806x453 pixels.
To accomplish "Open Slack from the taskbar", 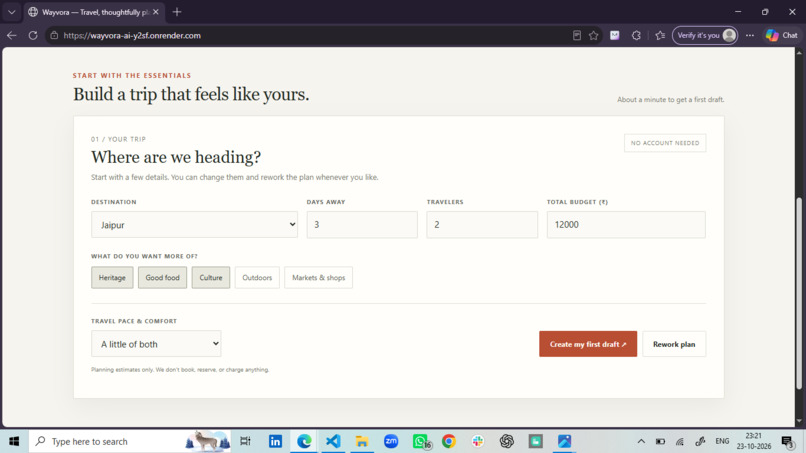I will coord(478,441).
